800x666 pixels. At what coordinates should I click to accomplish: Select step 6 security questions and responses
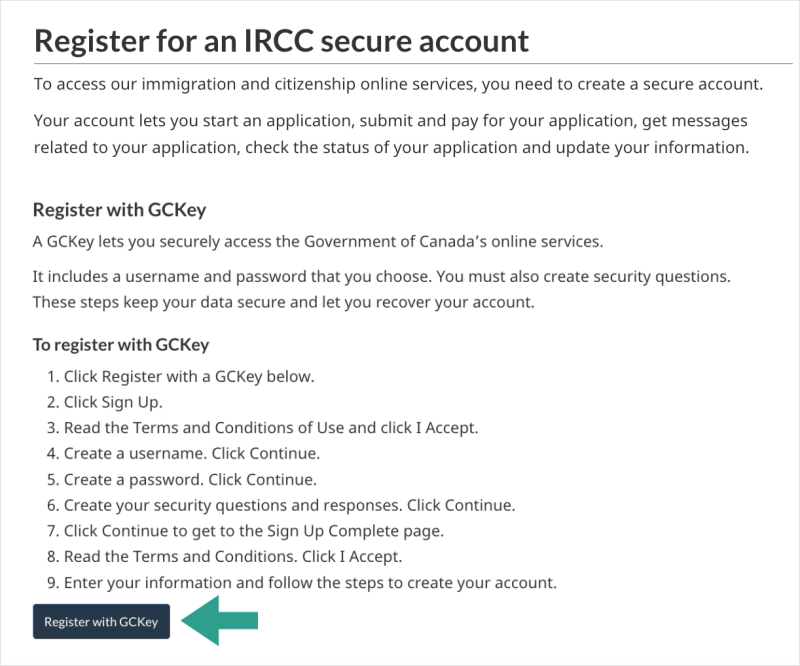(x=281, y=505)
